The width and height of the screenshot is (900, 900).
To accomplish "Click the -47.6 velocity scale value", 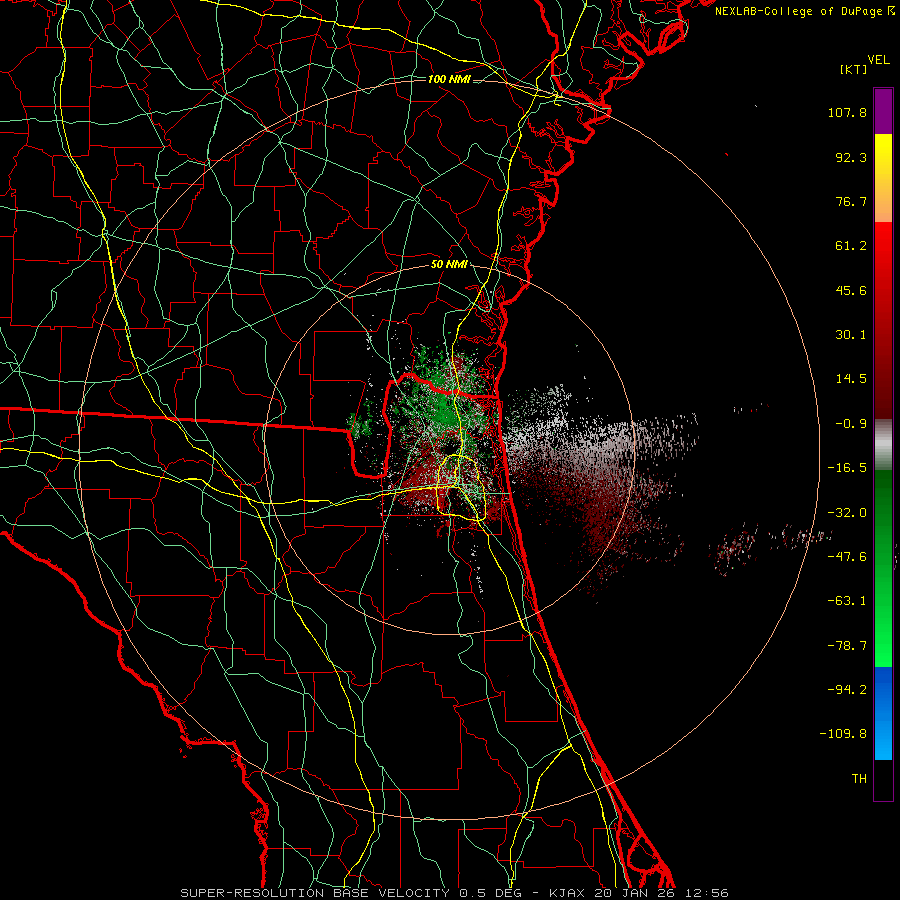I will (x=847, y=557).
